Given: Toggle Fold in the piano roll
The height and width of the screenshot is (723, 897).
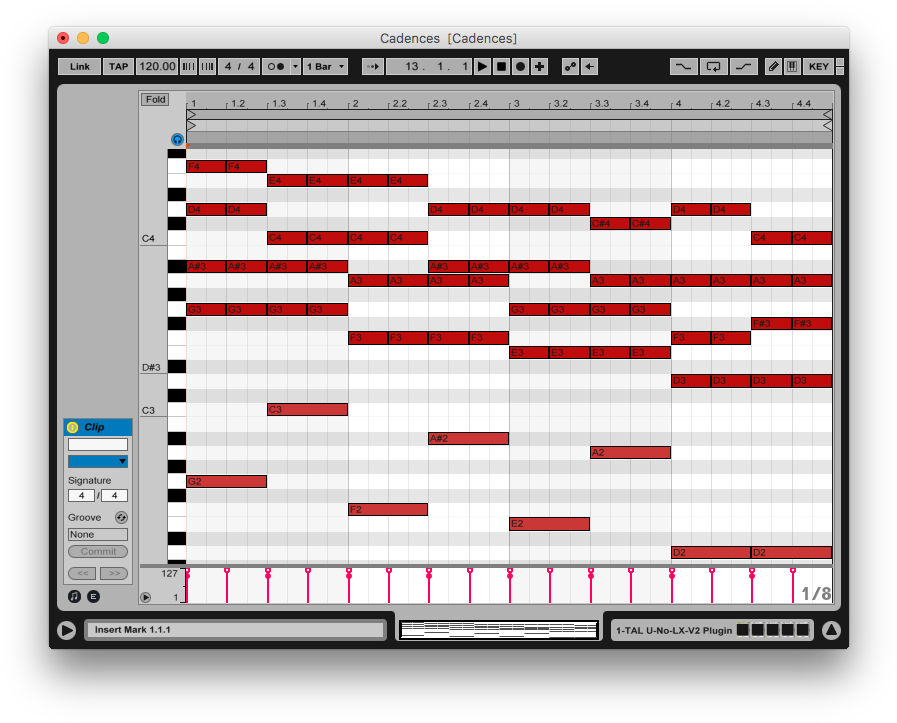Looking at the screenshot, I should click(153, 99).
